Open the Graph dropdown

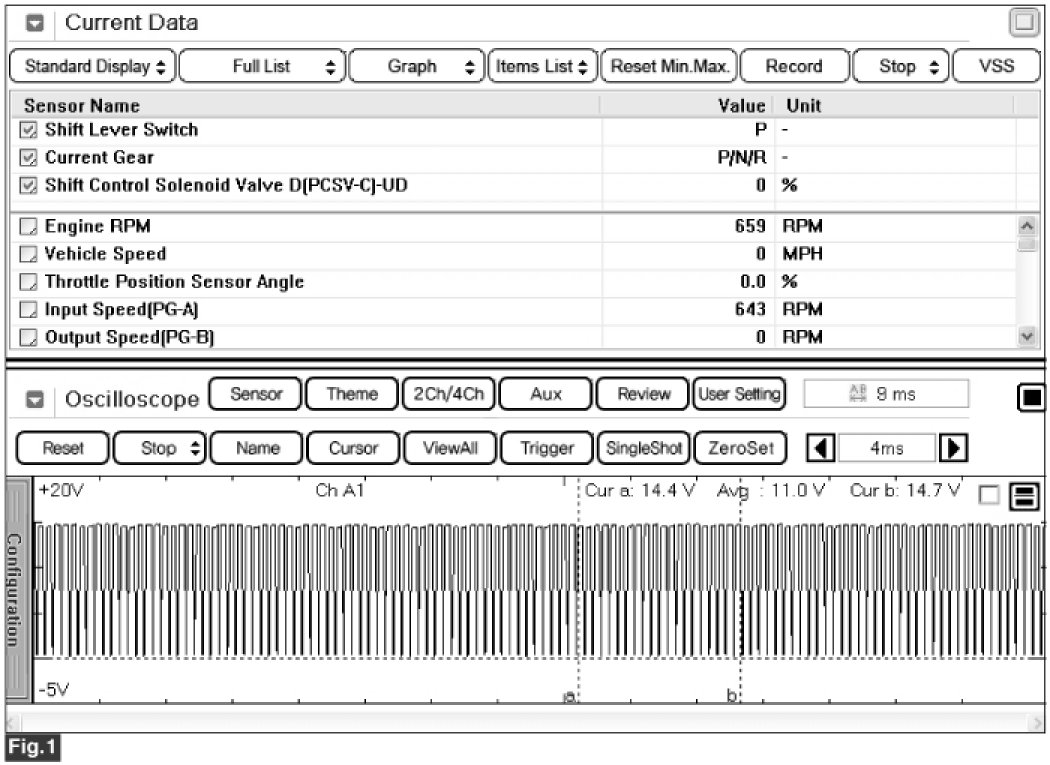[418, 67]
